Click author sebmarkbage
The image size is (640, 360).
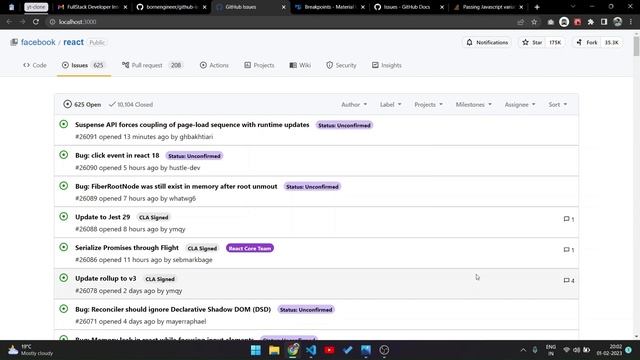tap(192, 260)
